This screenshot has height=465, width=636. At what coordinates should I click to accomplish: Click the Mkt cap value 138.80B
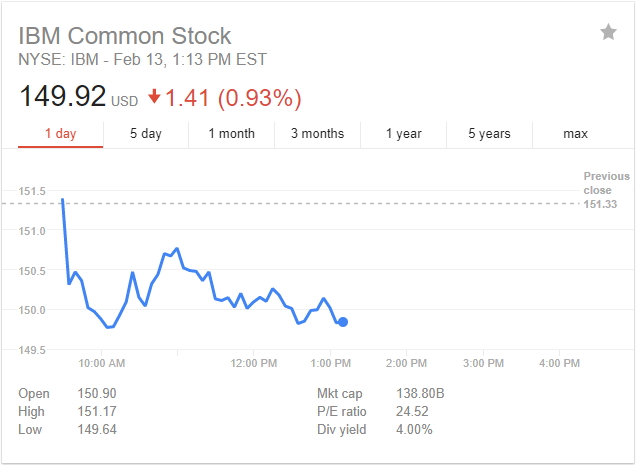422,394
